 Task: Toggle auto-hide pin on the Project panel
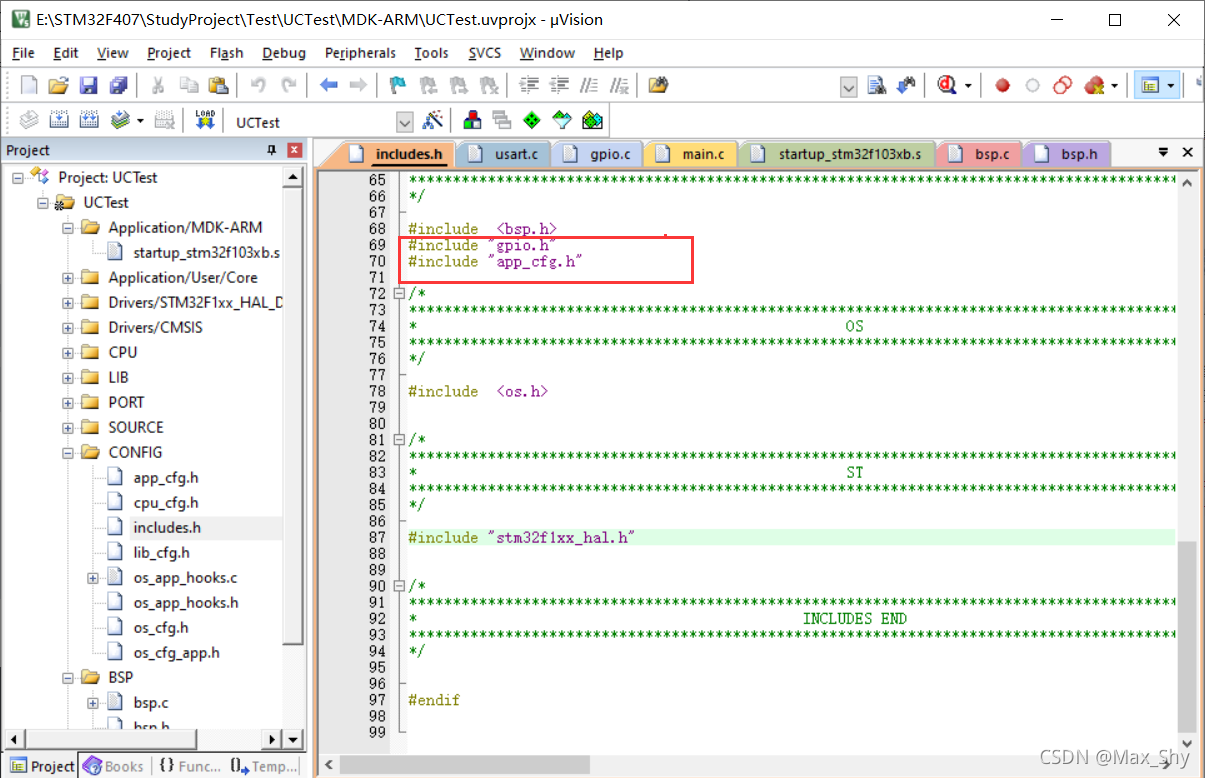coord(271,150)
